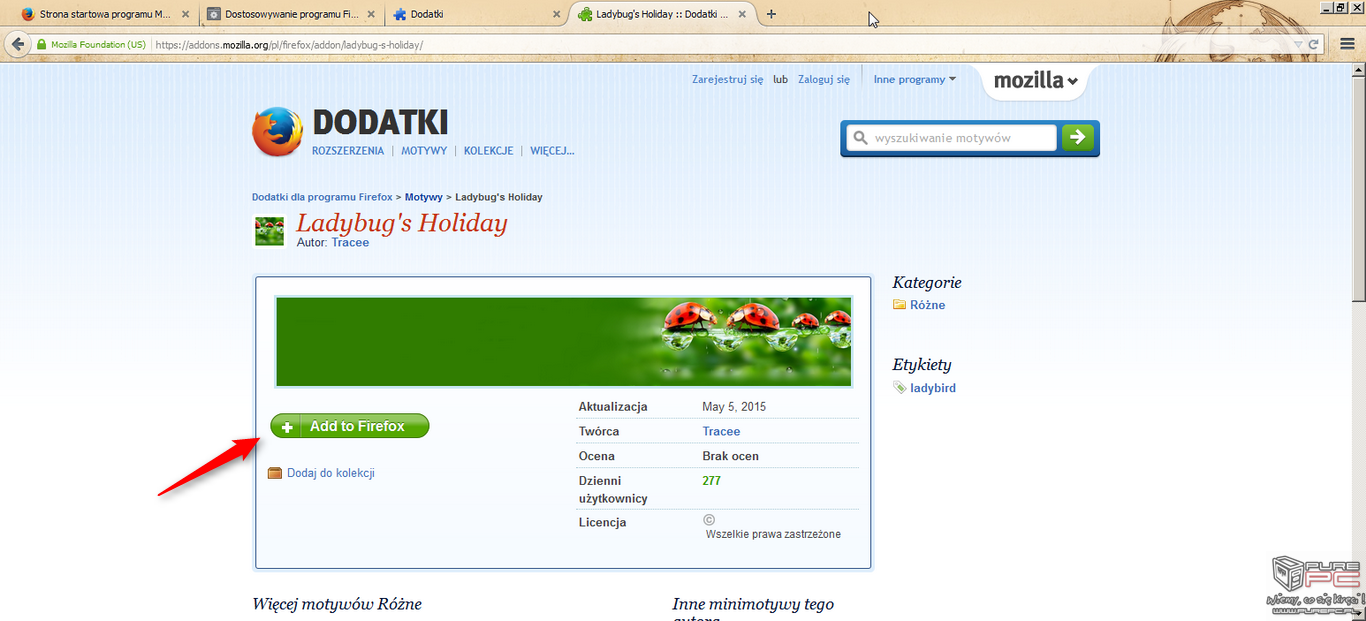The height and width of the screenshot is (621, 1366).
Task: Close the Dodatki tab
Action: tap(558, 15)
